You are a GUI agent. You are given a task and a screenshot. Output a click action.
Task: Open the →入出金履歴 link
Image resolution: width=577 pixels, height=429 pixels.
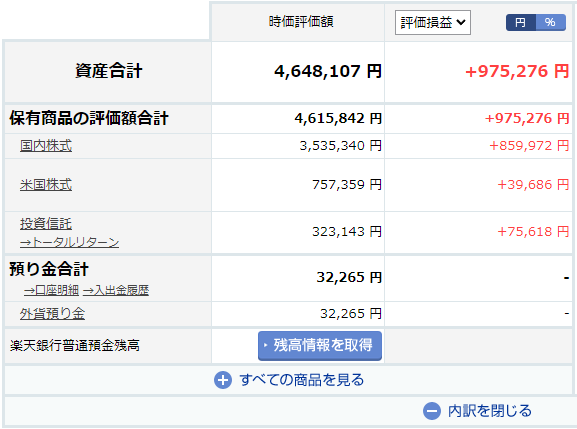click(x=116, y=290)
